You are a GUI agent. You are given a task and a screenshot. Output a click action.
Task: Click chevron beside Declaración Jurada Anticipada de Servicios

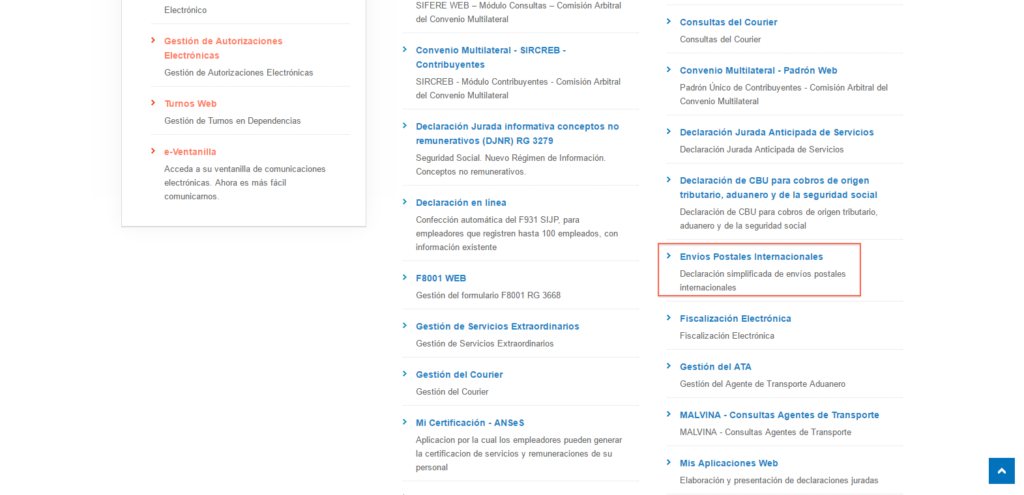point(669,131)
